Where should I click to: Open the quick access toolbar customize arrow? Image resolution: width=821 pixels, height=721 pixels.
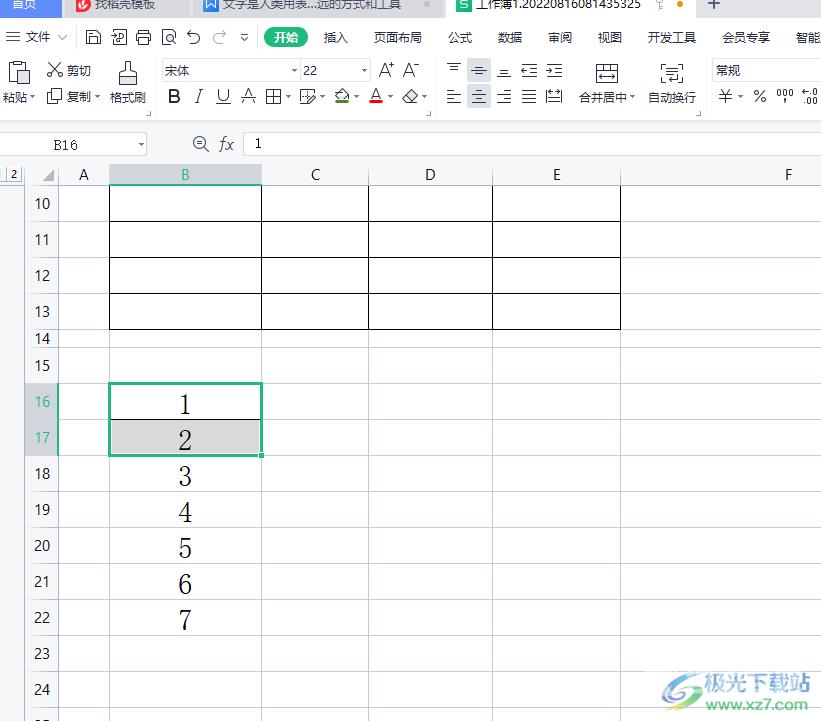(x=245, y=37)
